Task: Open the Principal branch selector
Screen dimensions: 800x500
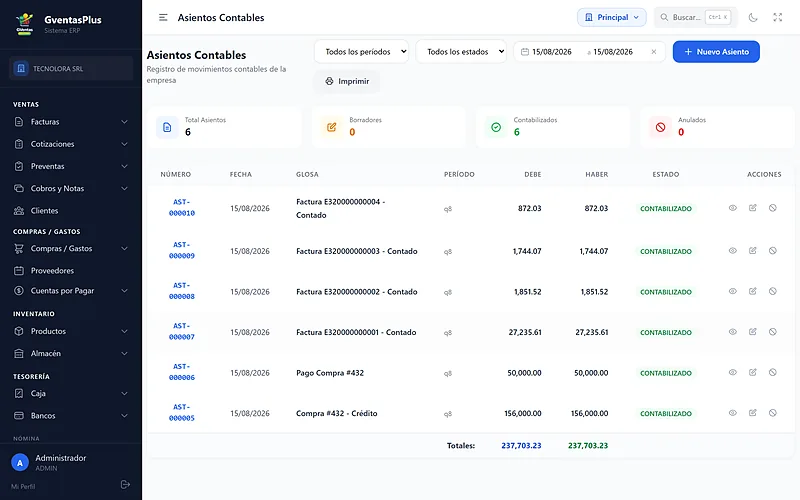Action: (612, 17)
